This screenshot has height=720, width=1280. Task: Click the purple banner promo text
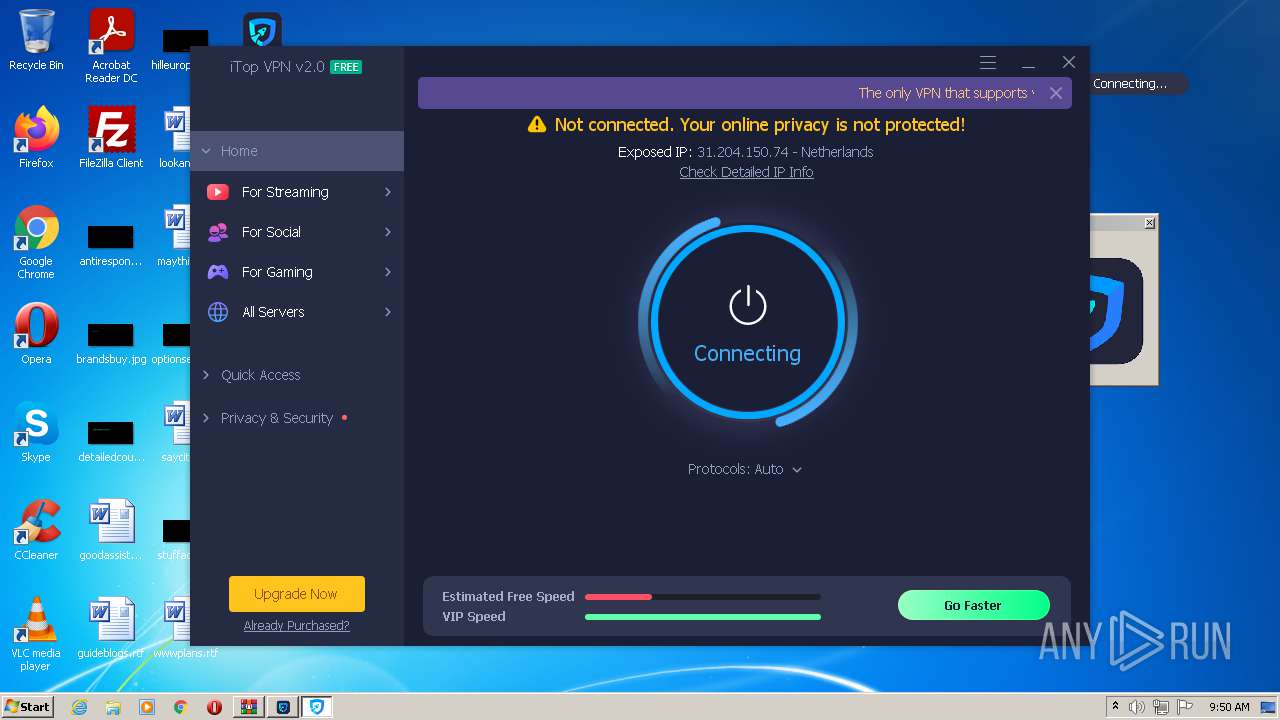tap(946, 93)
